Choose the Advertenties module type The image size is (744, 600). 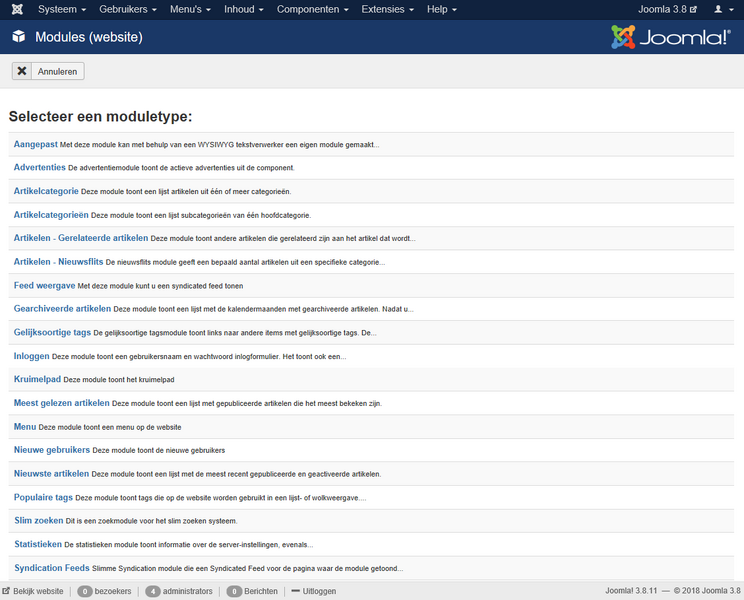pyautogui.click(x=39, y=167)
